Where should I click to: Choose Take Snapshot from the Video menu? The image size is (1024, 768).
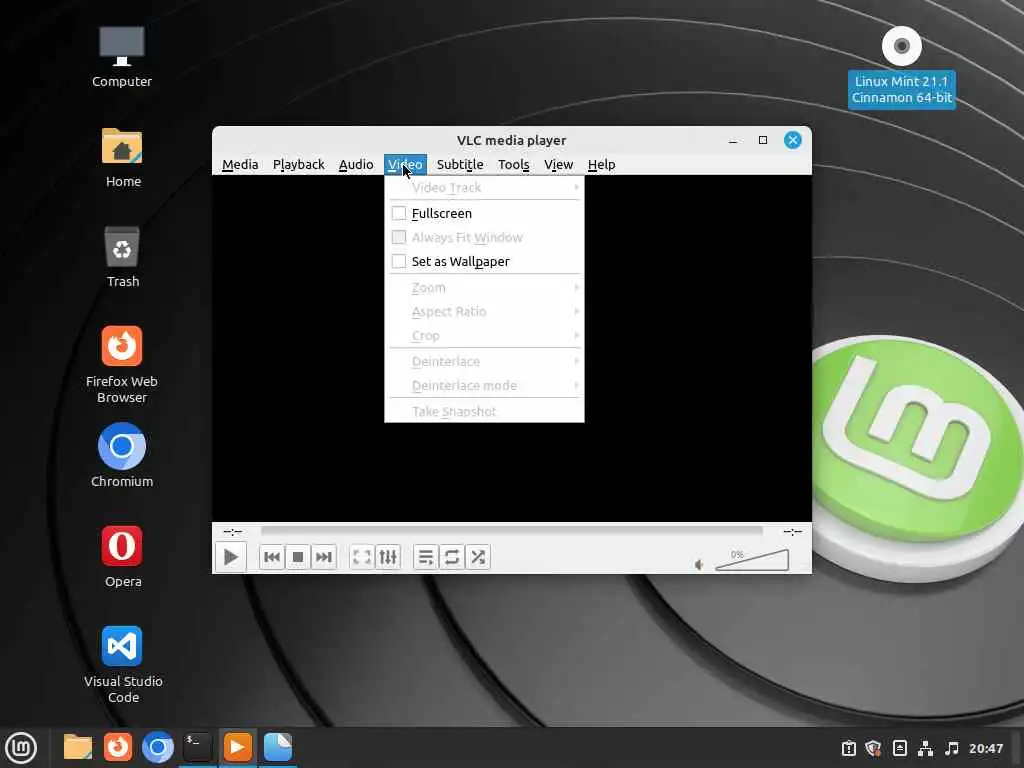[484, 411]
